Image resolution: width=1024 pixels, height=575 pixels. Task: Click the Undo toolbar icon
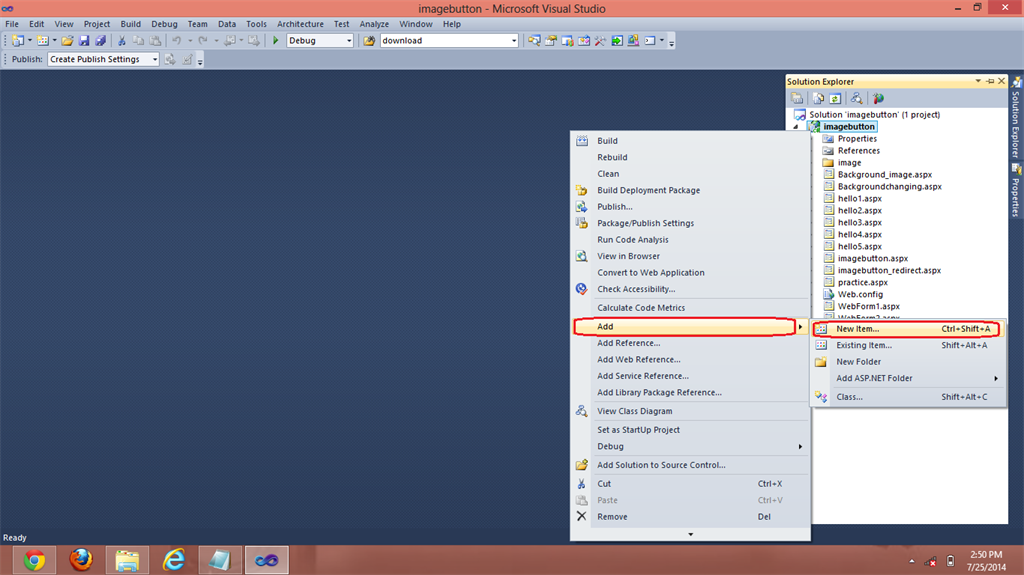pos(176,41)
